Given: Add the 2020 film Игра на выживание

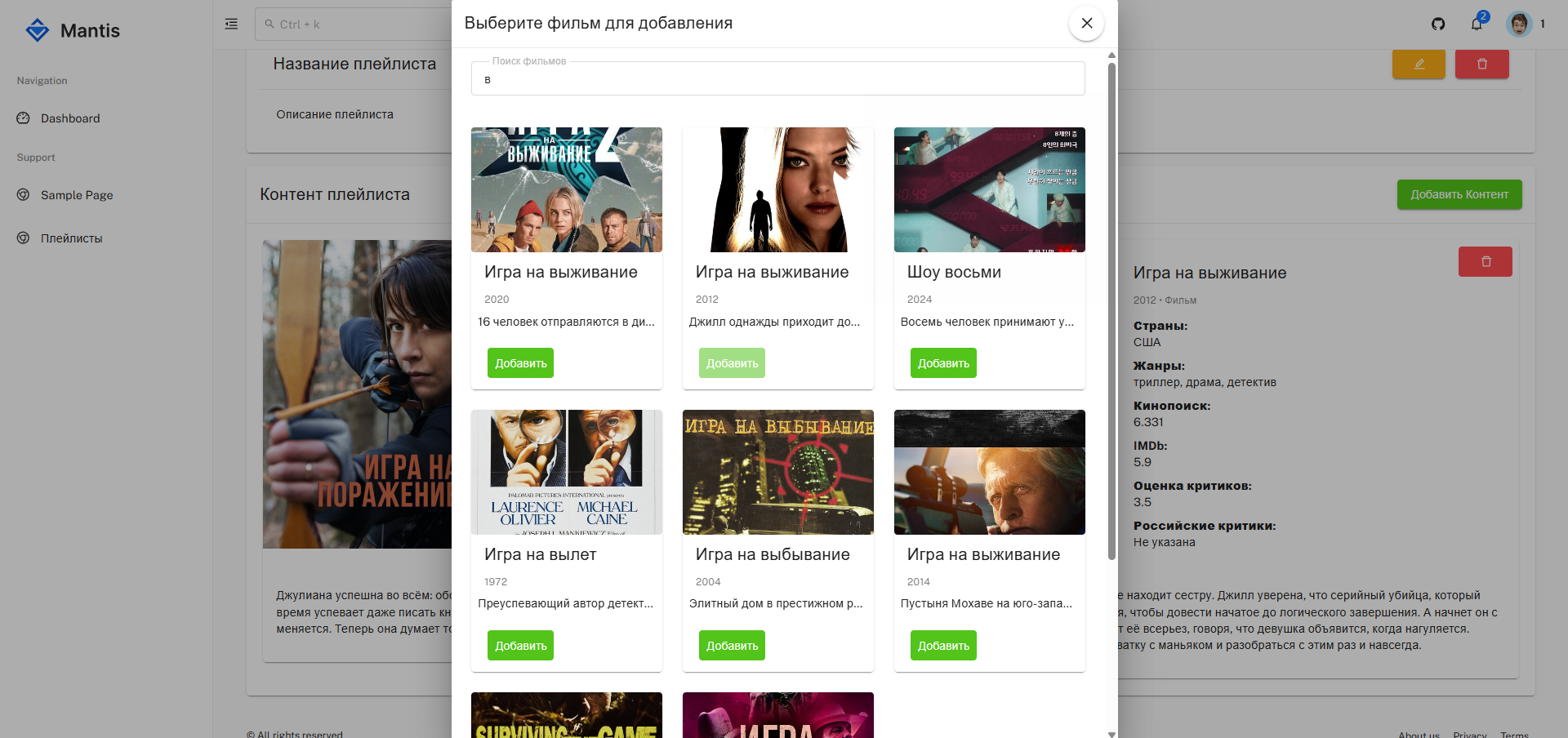Looking at the screenshot, I should (x=520, y=363).
